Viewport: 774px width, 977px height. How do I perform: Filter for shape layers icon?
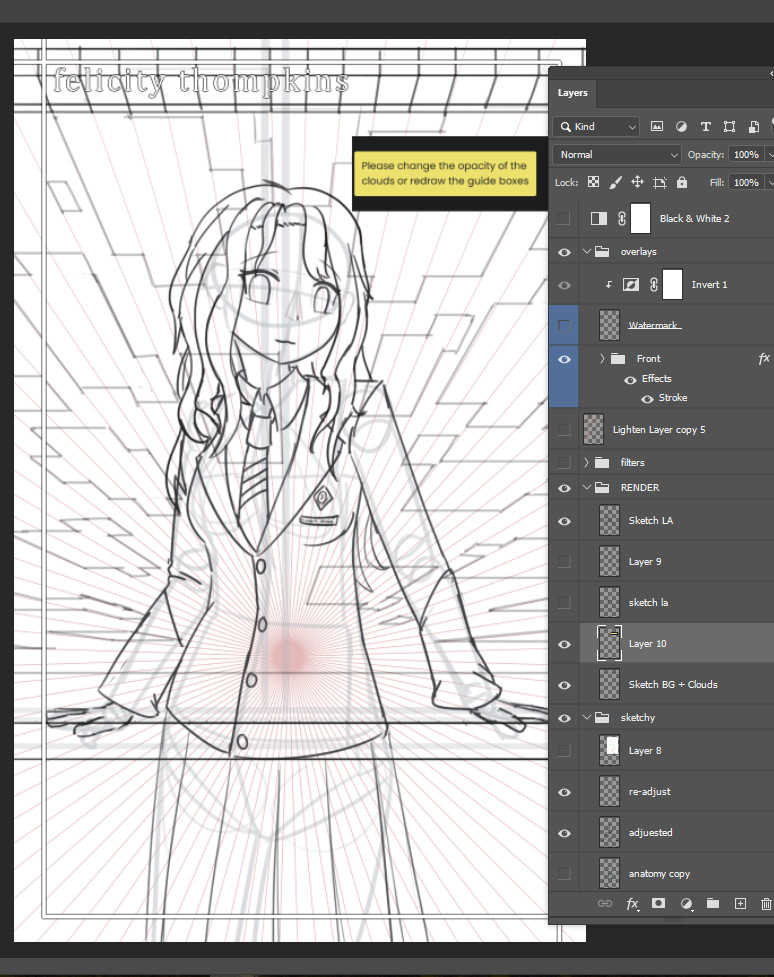point(729,126)
